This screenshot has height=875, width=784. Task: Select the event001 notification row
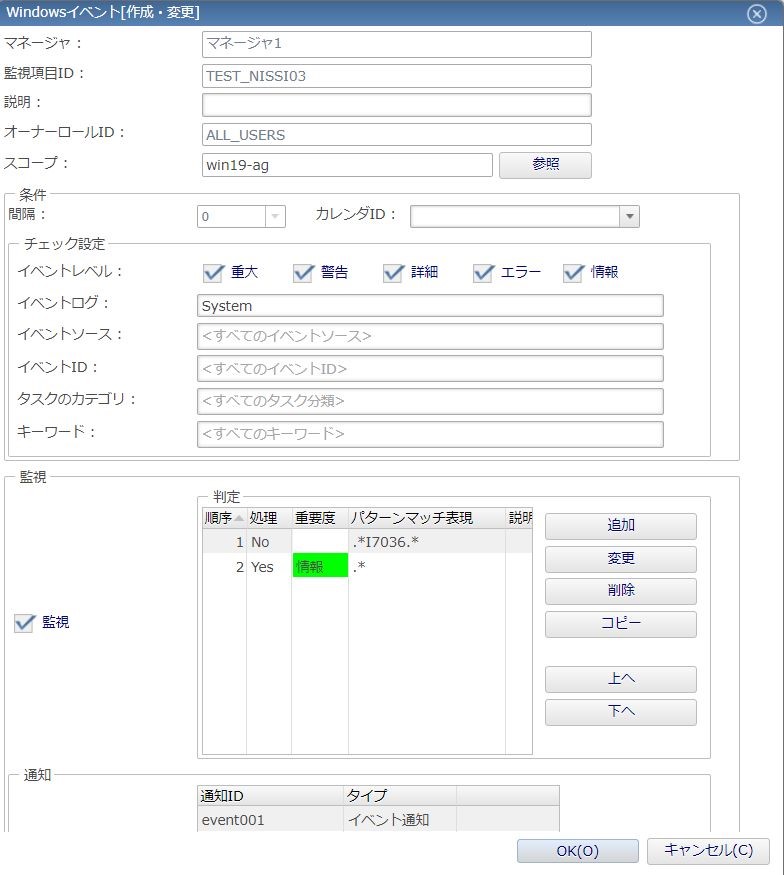click(378, 820)
